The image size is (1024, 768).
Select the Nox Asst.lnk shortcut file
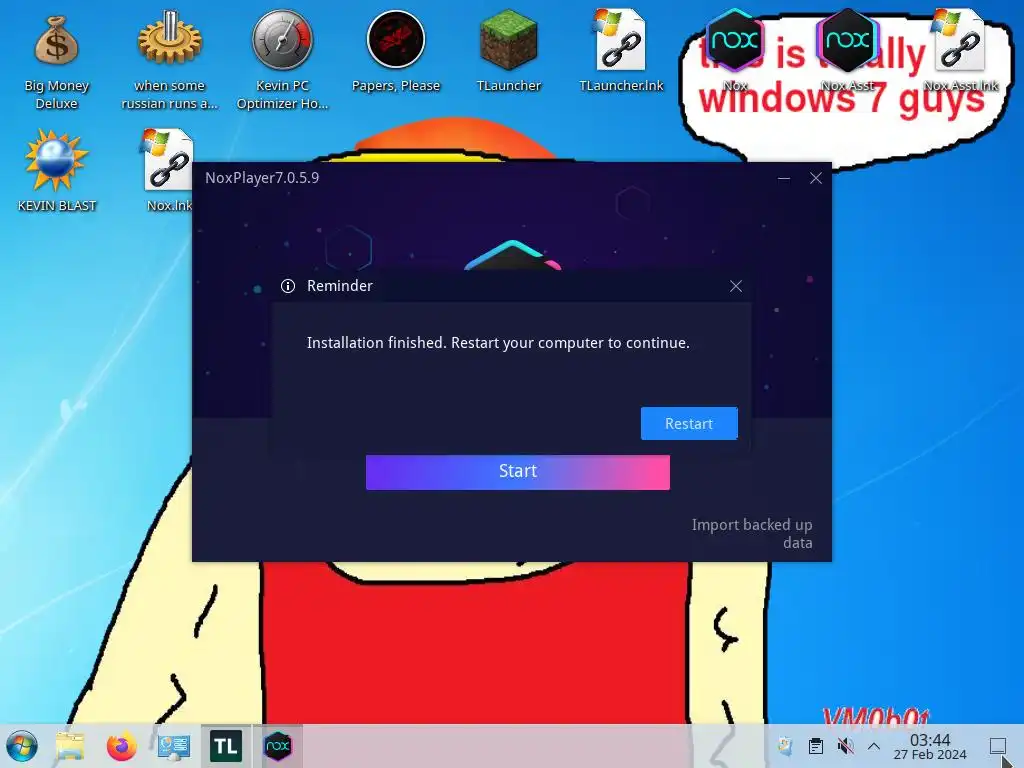click(x=961, y=51)
